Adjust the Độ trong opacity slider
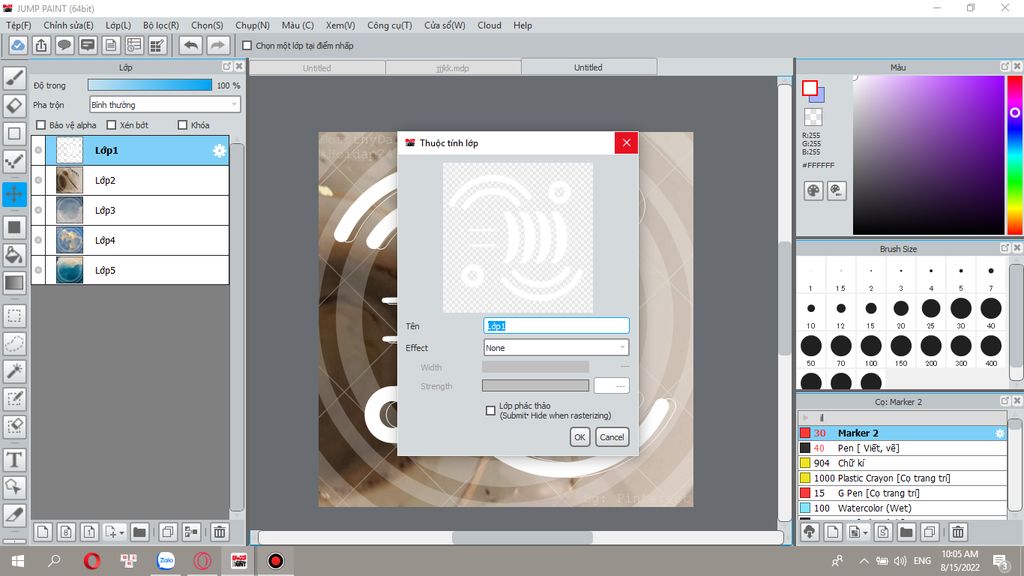Image resolution: width=1024 pixels, height=576 pixels. [x=150, y=86]
